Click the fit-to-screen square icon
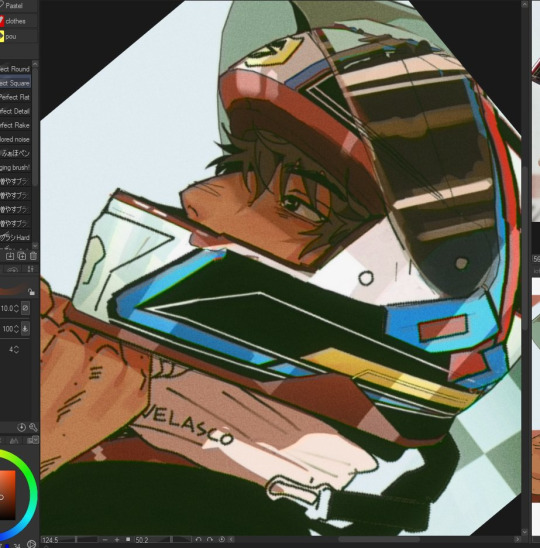 pos(128,540)
